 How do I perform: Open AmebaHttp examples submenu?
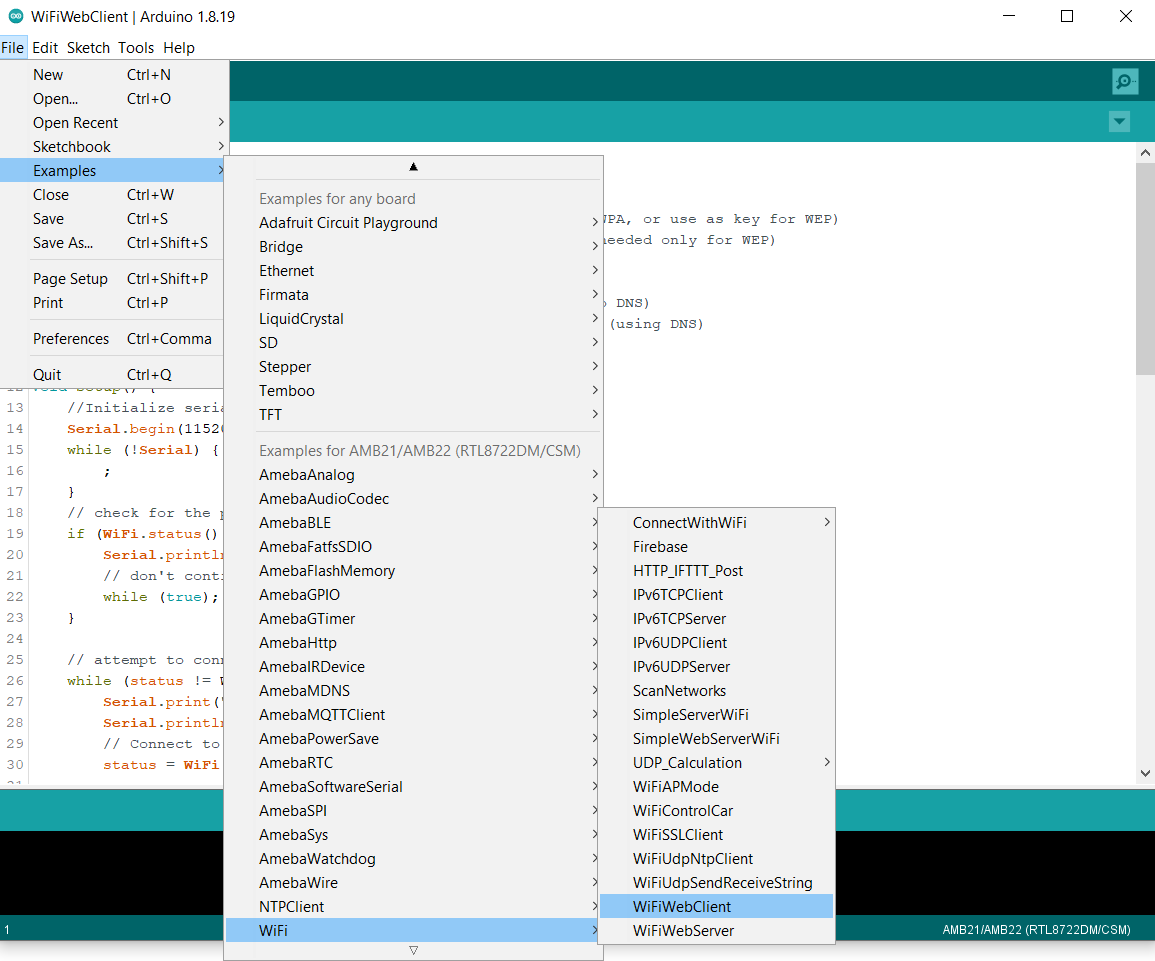pos(413,643)
